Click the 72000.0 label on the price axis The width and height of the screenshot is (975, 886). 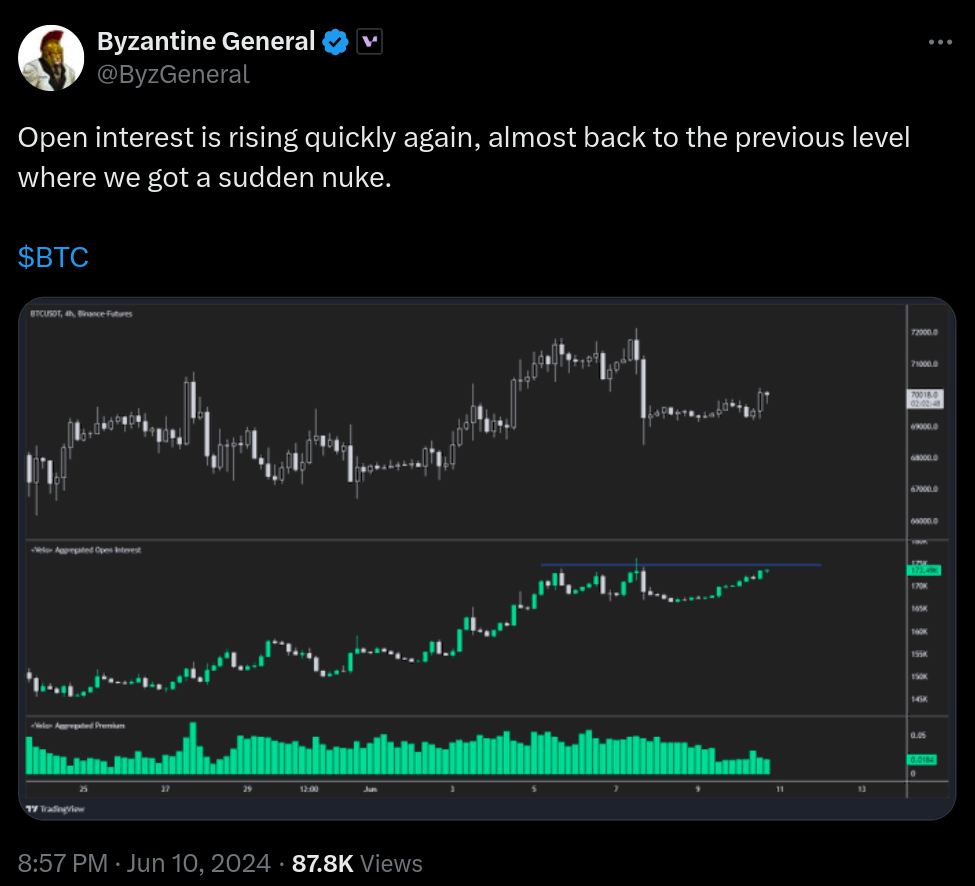click(924, 333)
